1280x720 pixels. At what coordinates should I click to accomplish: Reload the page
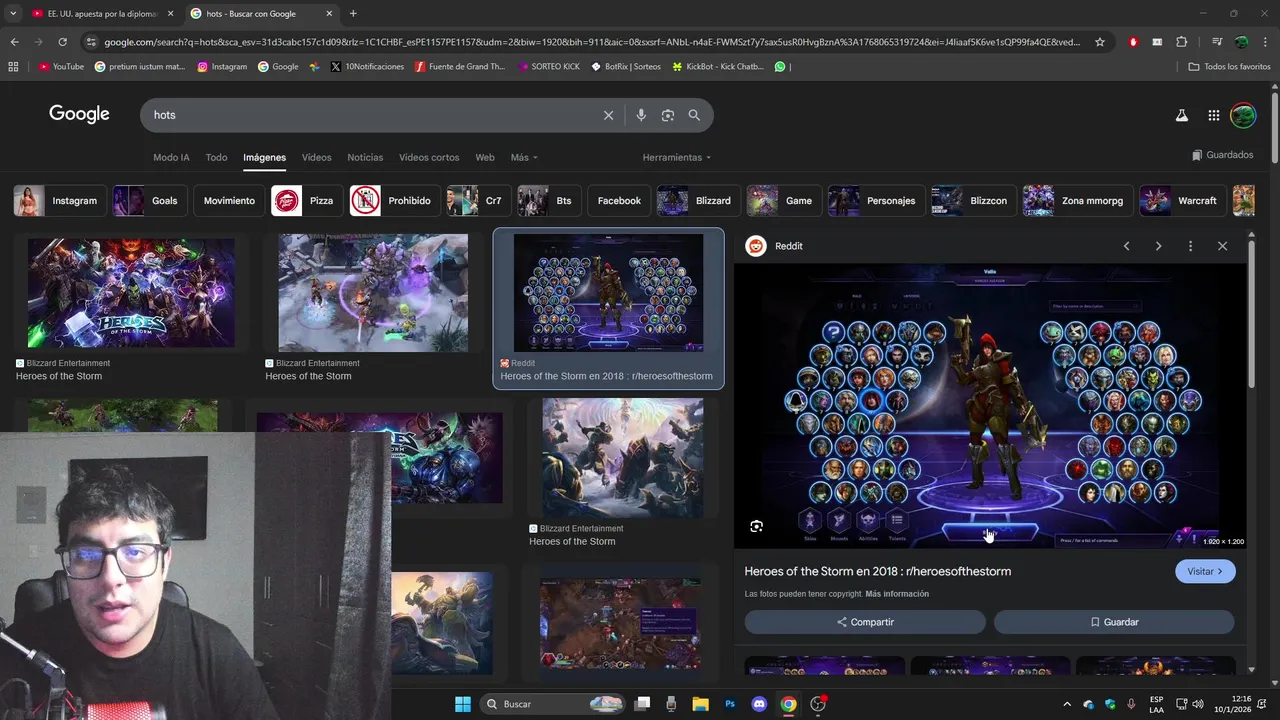62,42
